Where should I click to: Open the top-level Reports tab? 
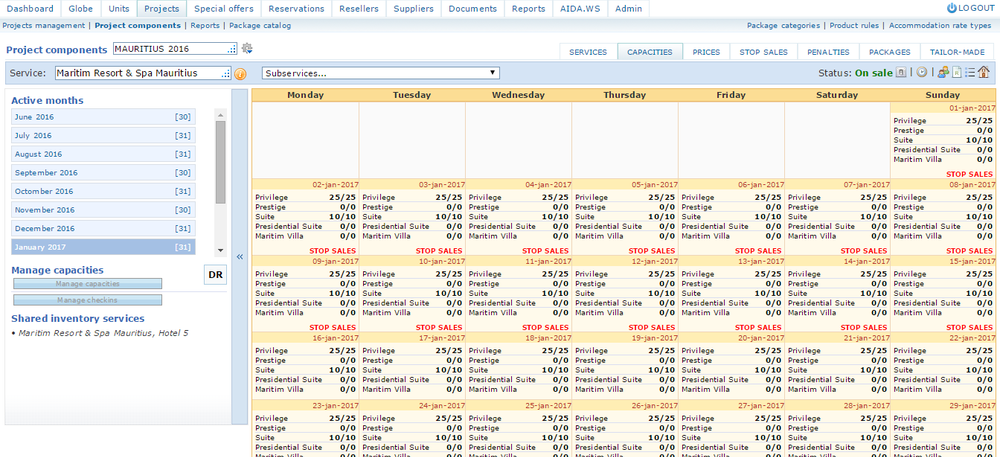click(528, 9)
